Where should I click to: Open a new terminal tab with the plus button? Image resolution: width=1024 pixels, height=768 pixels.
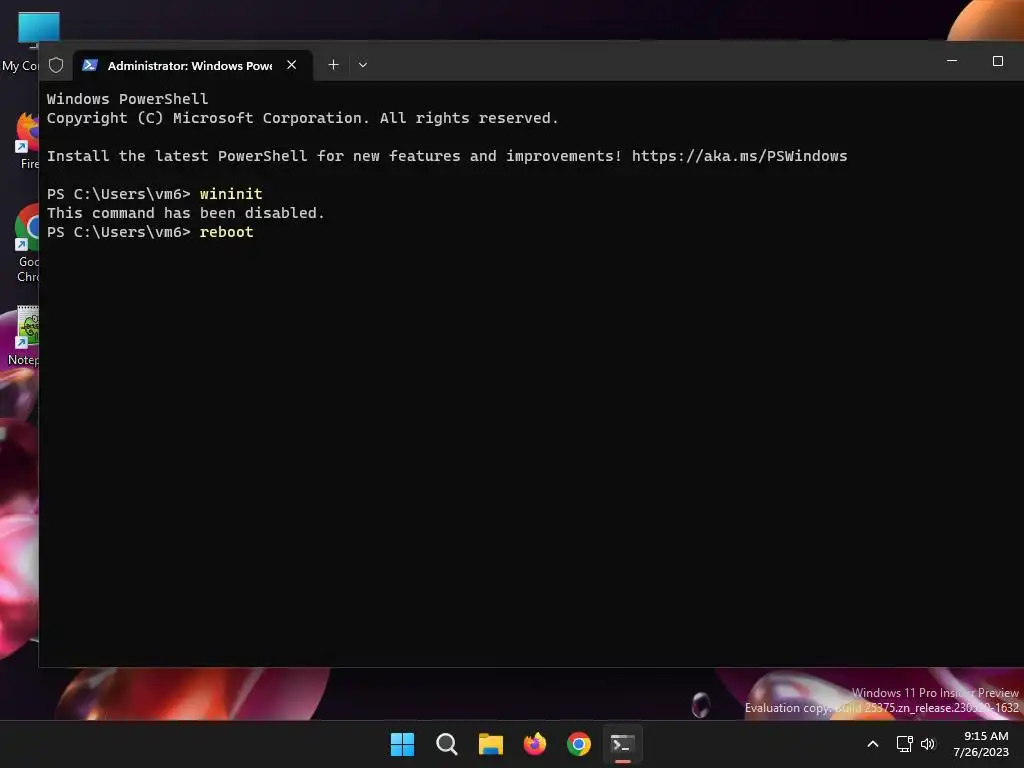(x=333, y=65)
